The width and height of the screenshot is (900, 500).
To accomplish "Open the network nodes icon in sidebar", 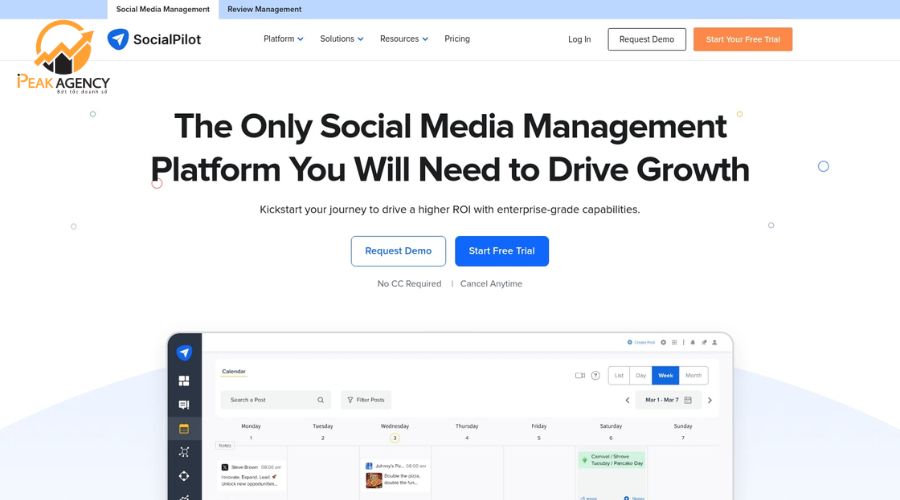I will tap(184, 452).
